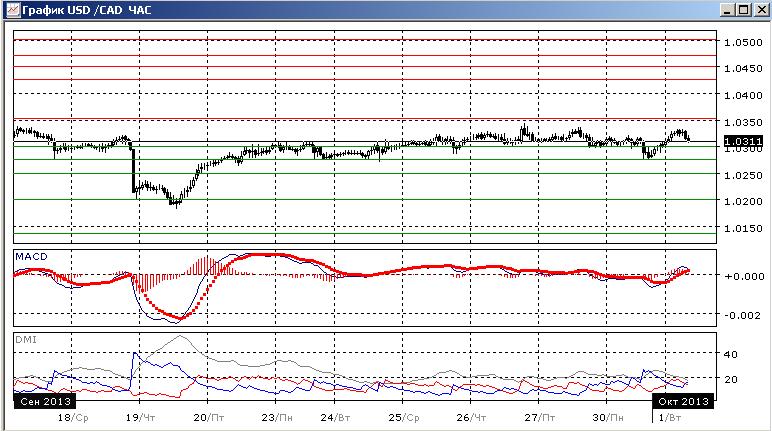Click the 25/Ср date label
This screenshot has width=772, height=431.
click(404, 418)
